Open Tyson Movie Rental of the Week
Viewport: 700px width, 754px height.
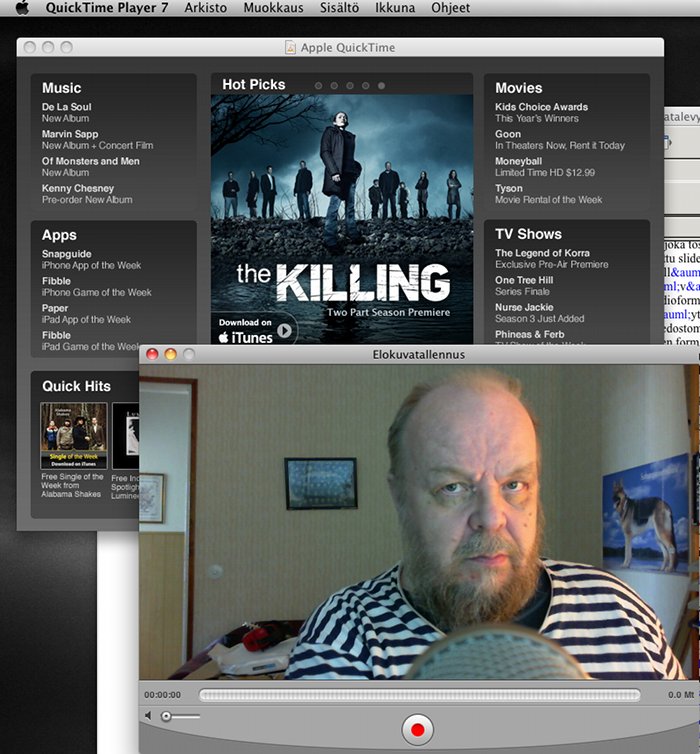pyautogui.click(x=549, y=194)
